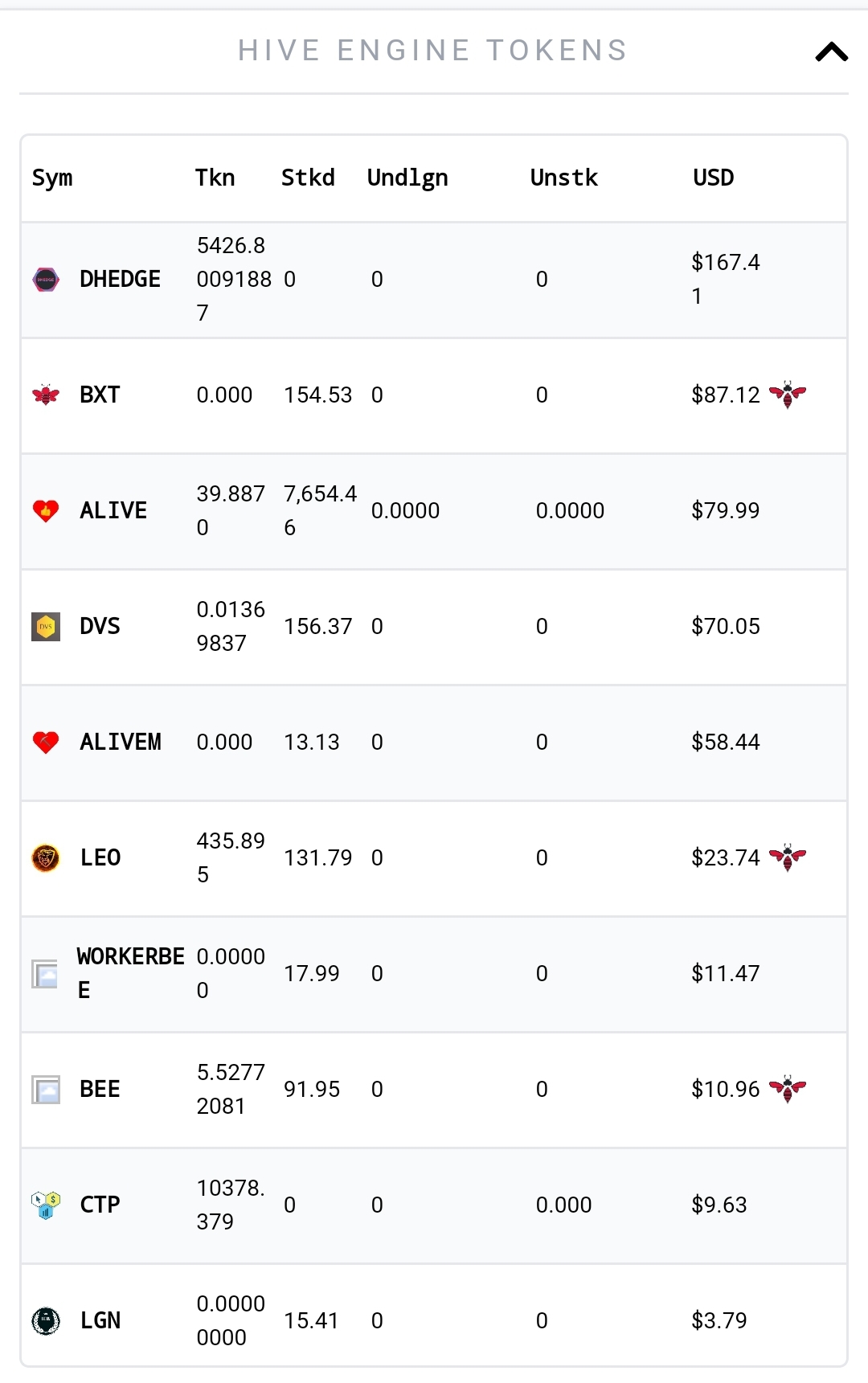Collapse the Hive Engine Tokens section
This screenshot has height=1383, width=868.
[x=832, y=52]
